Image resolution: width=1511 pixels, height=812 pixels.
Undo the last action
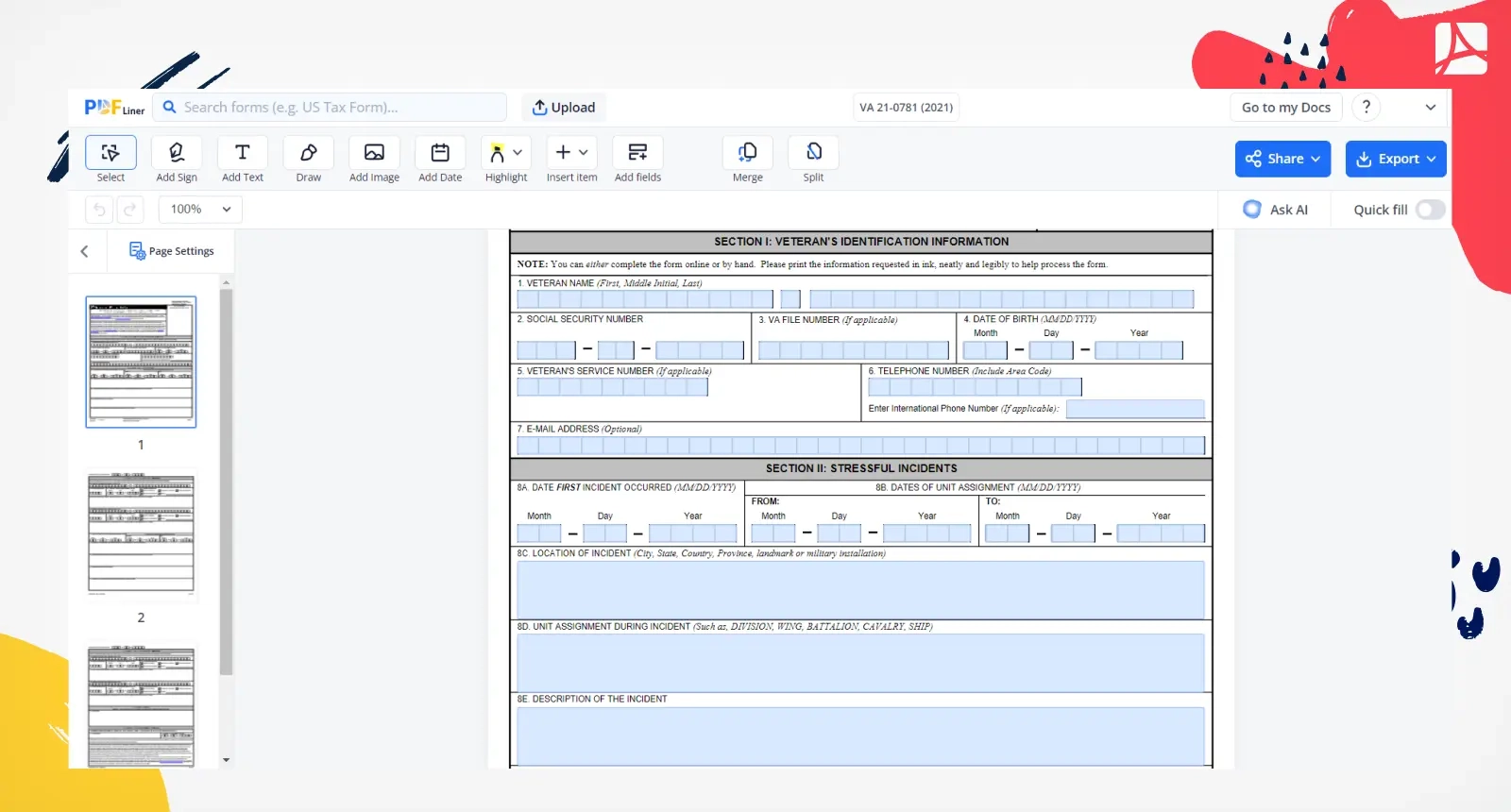(99, 210)
